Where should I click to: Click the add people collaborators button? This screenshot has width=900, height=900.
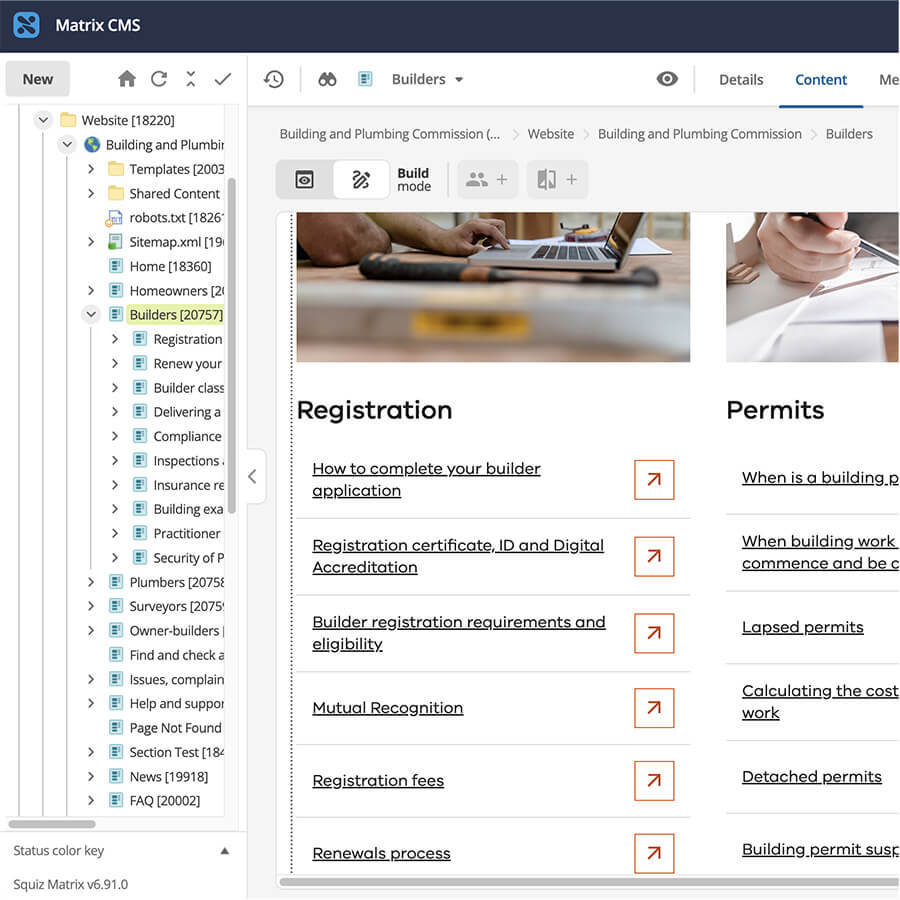[x=487, y=180]
